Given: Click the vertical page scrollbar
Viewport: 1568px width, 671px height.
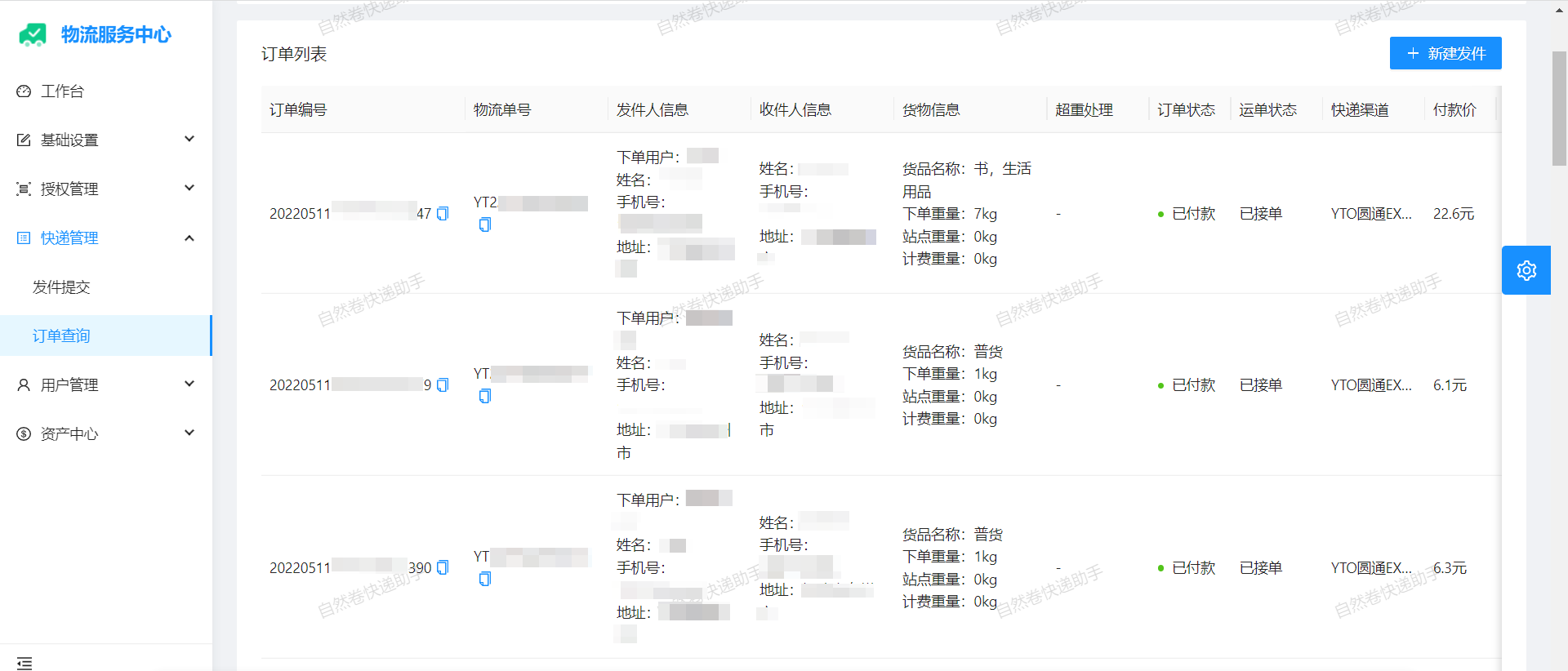Looking at the screenshot, I should [x=1559, y=109].
